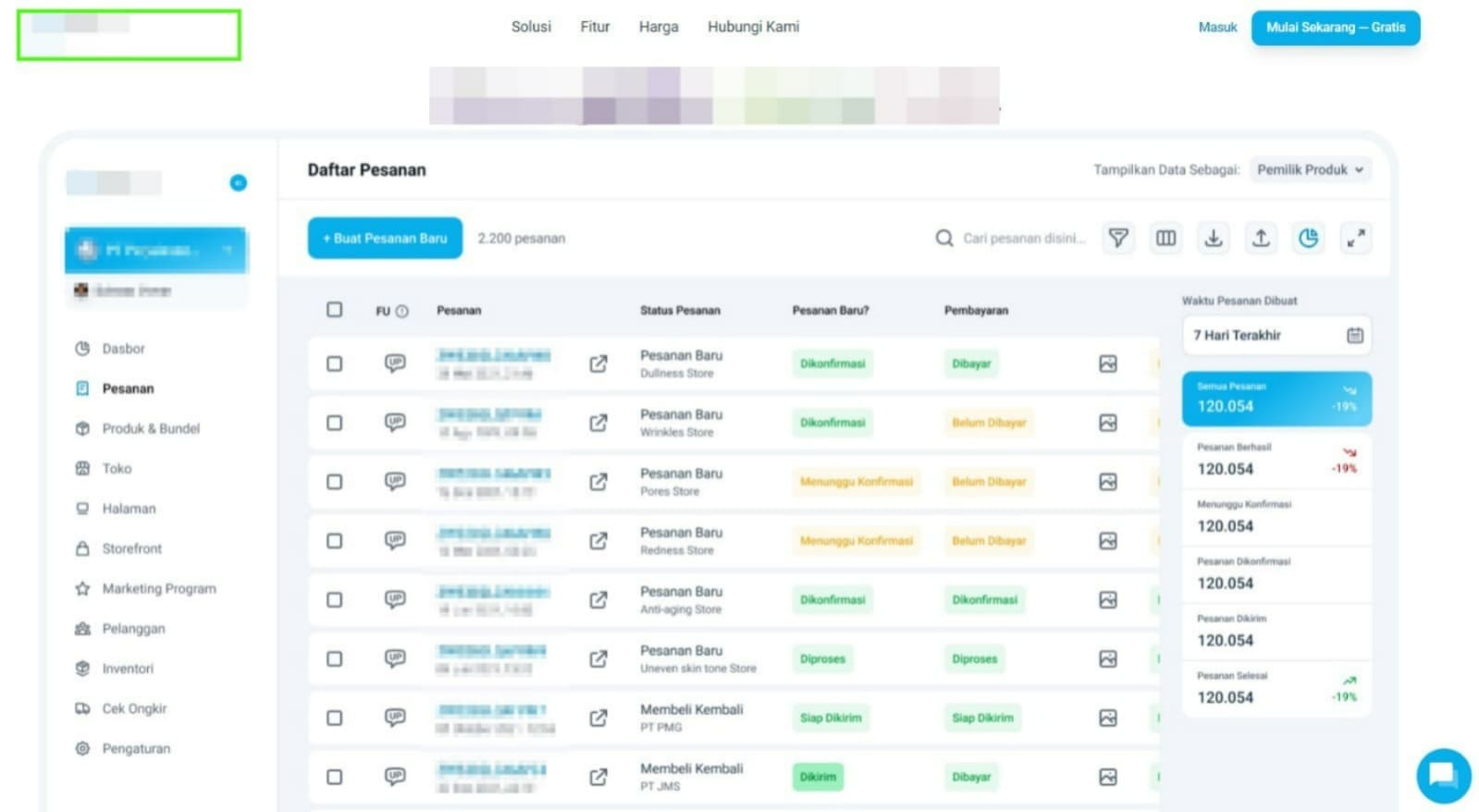Image resolution: width=1479 pixels, height=812 pixels.
Task: Click Solusi in the top navigation
Action: [x=531, y=27]
